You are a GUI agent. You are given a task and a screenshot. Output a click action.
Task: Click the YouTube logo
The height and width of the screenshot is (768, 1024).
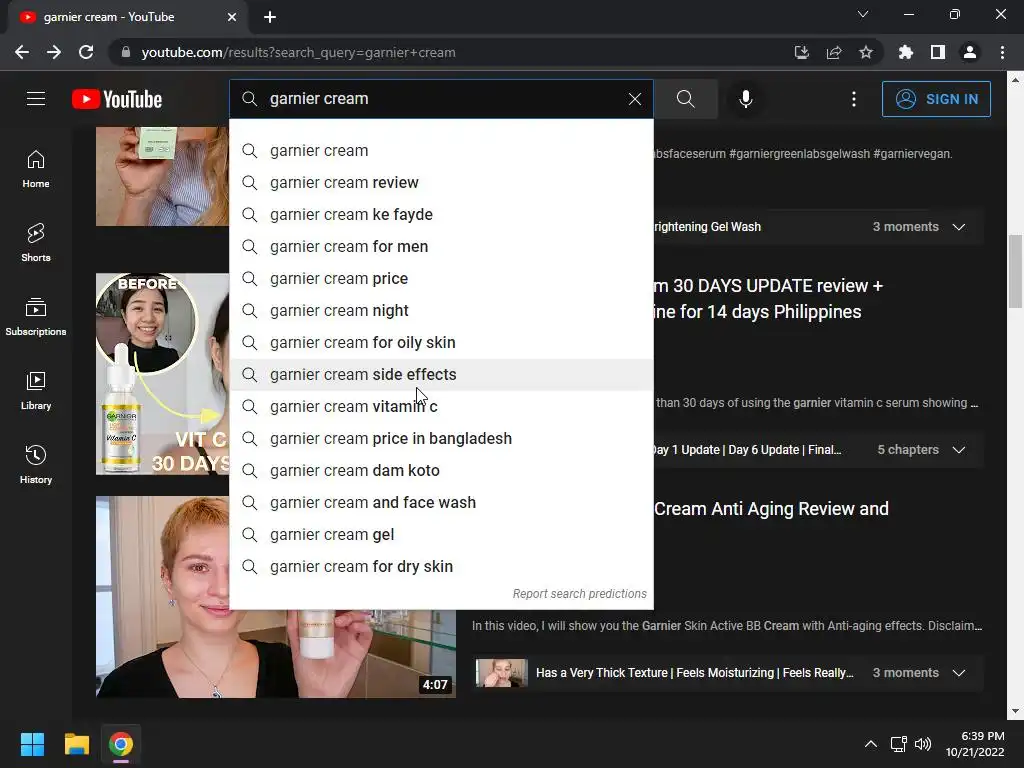[x=117, y=99]
